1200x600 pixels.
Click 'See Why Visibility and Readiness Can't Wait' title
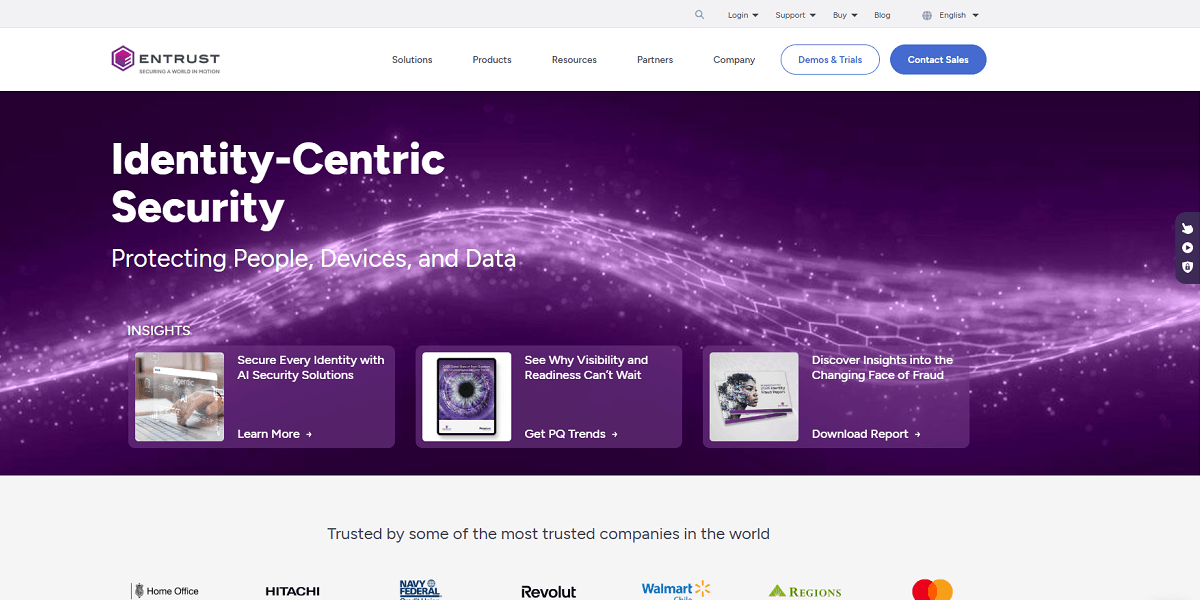(586, 368)
